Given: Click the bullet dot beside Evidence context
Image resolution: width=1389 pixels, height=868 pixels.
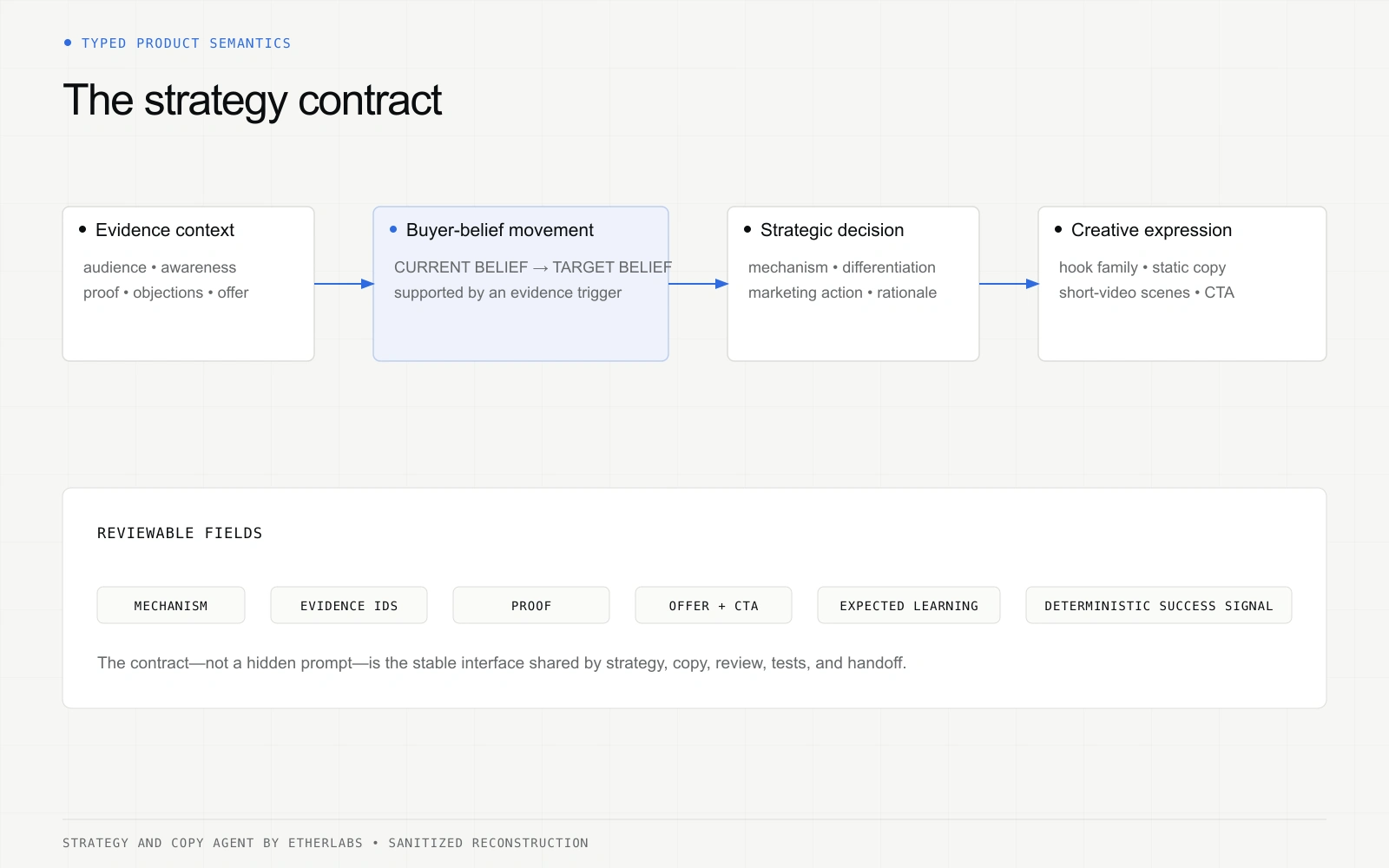Looking at the screenshot, I should (x=82, y=229).
